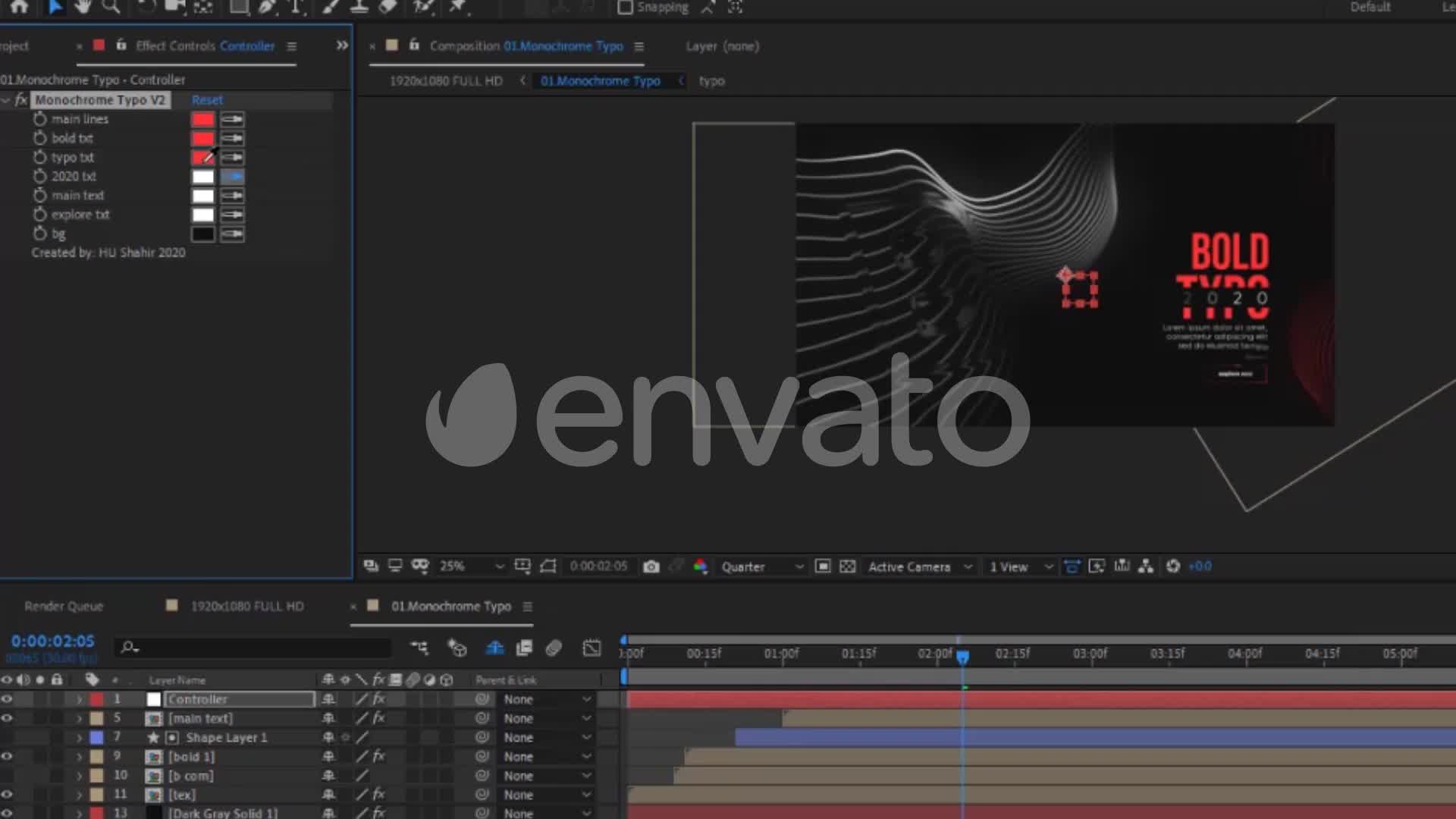Select the Rectangle shape tool
The height and width of the screenshot is (819, 1456).
[x=239, y=7]
